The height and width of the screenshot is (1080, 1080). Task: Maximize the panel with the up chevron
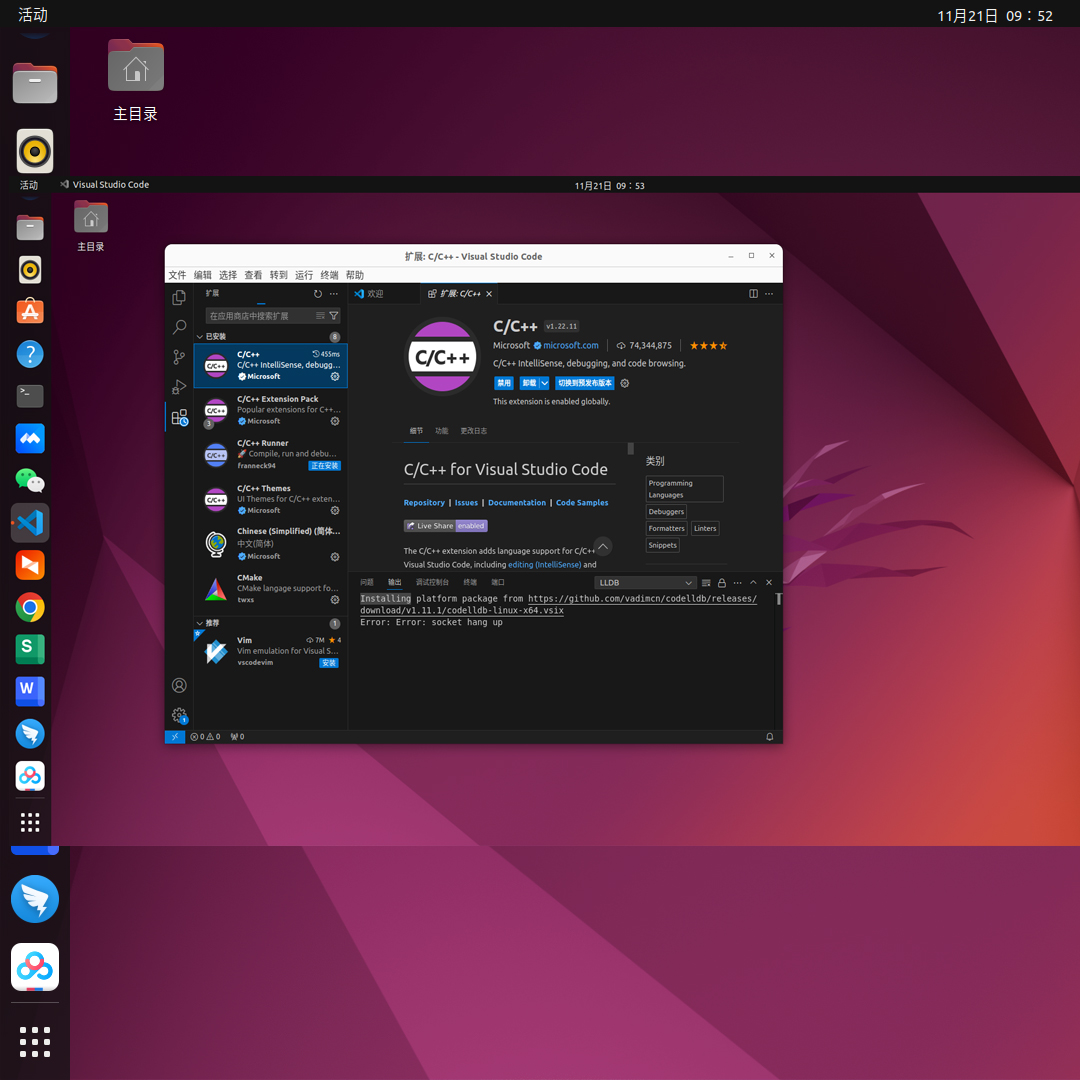753,583
